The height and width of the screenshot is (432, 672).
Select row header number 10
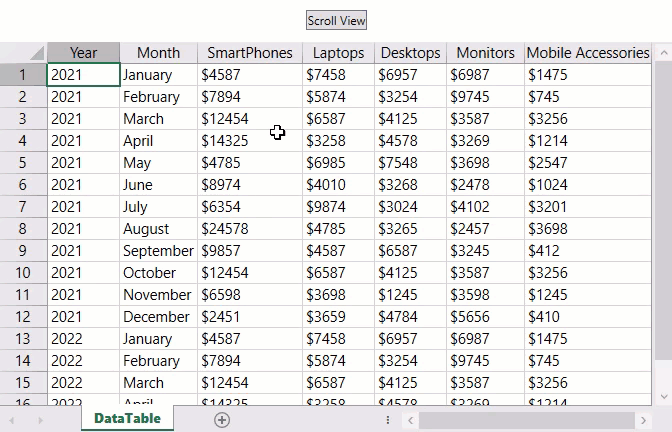pyautogui.click(x=22, y=273)
